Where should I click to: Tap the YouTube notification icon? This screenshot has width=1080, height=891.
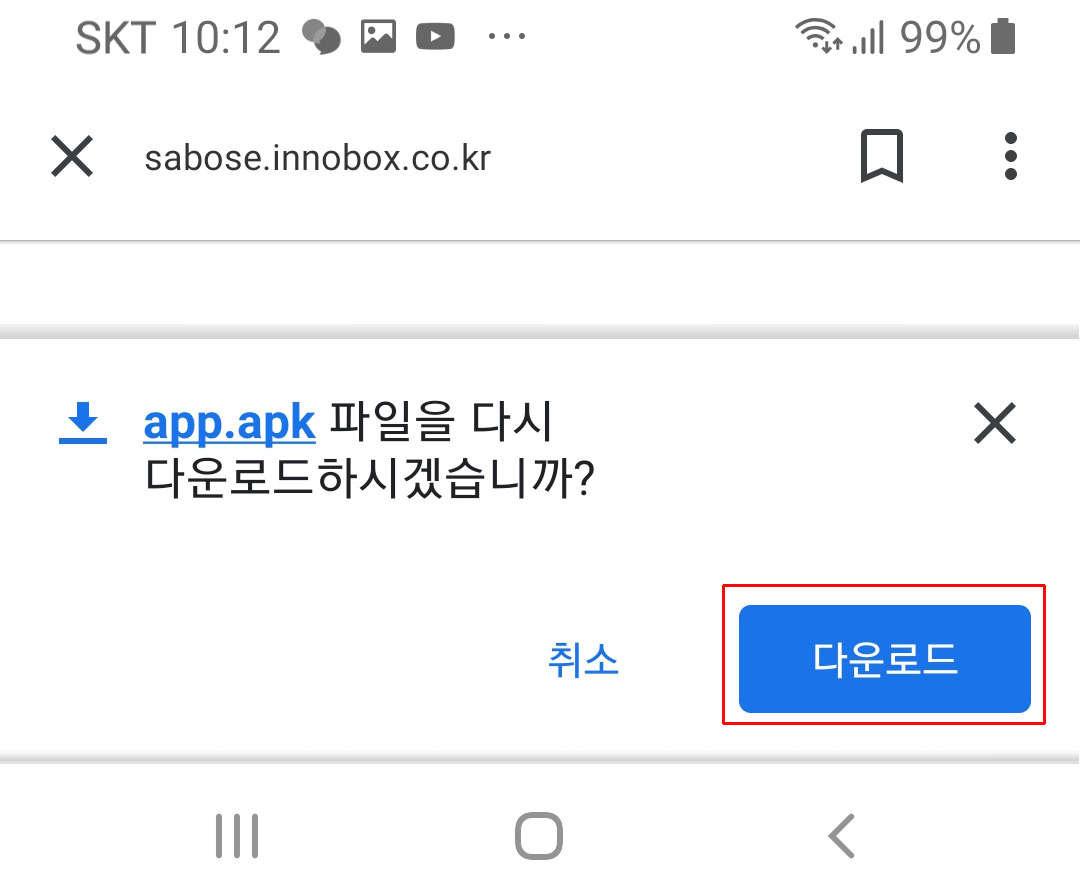435,36
